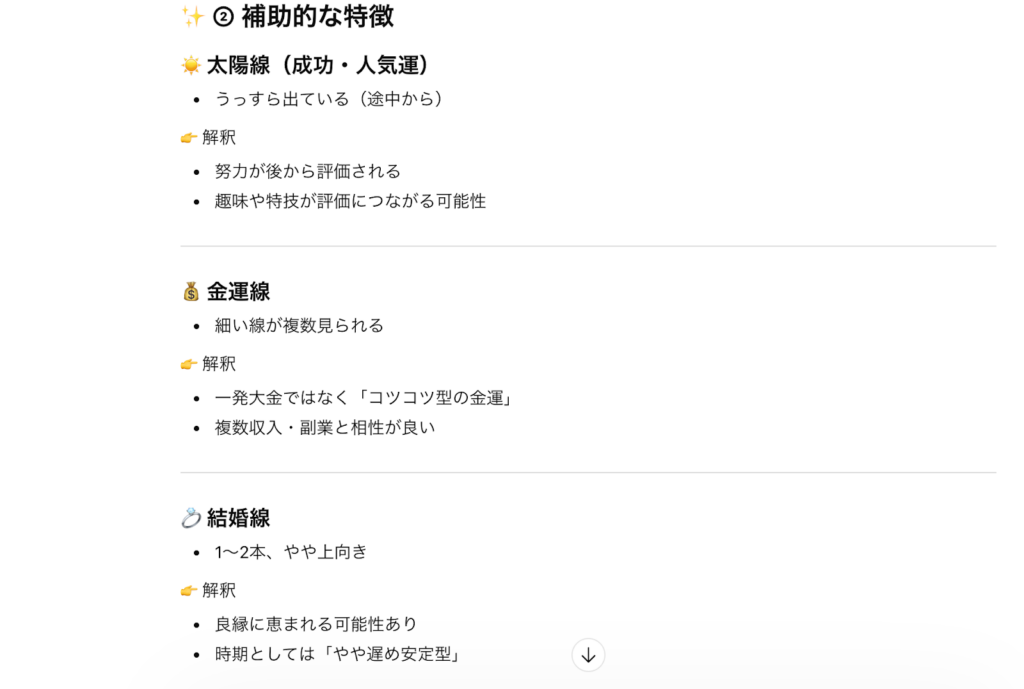
Task: Click the pointing finger icon in 結婚線 section
Action: (x=188, y=590)
